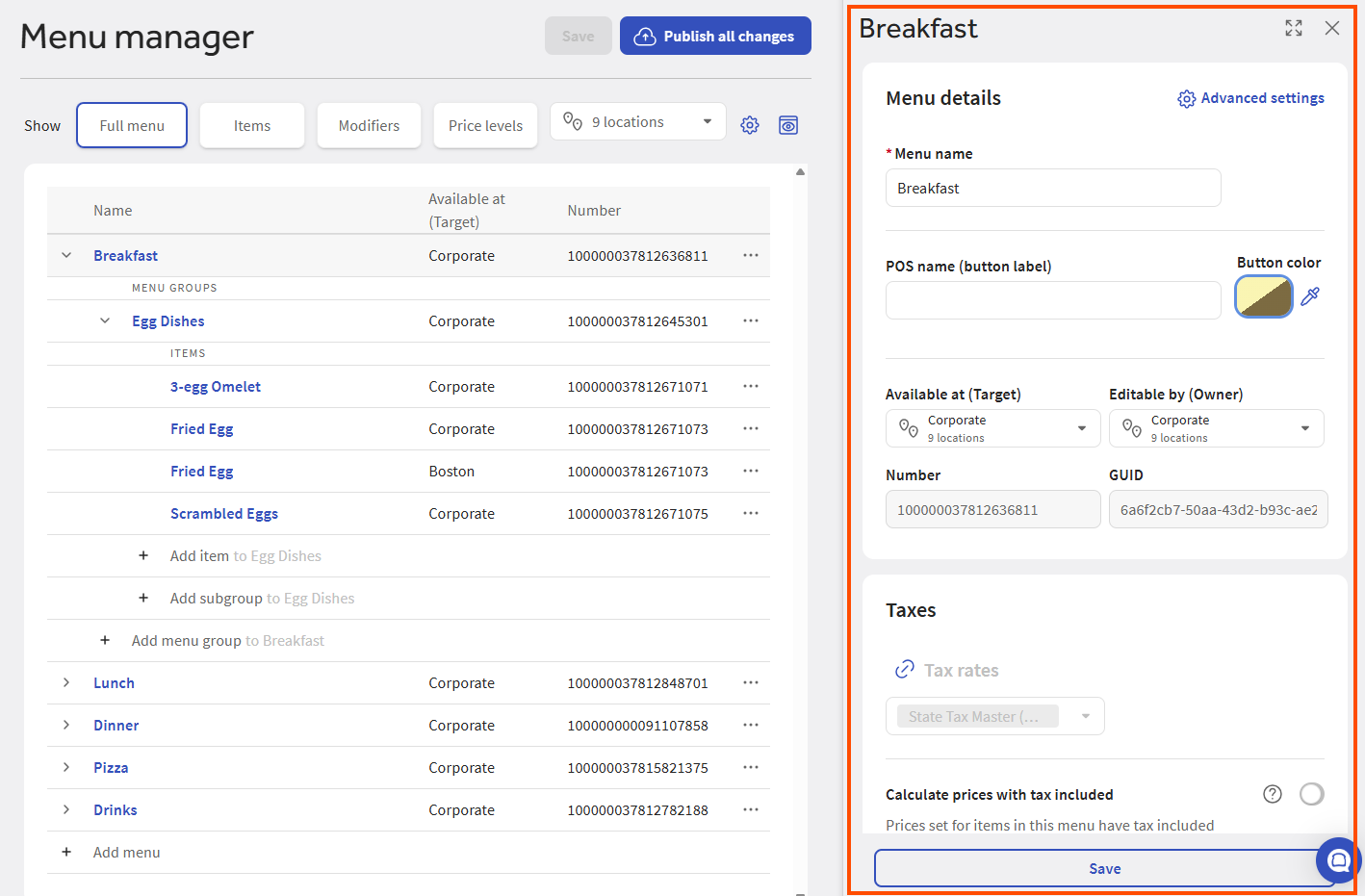1365x896 pixels.
Task: Open the Pizza menu link
Action: [x=111, y=767]
